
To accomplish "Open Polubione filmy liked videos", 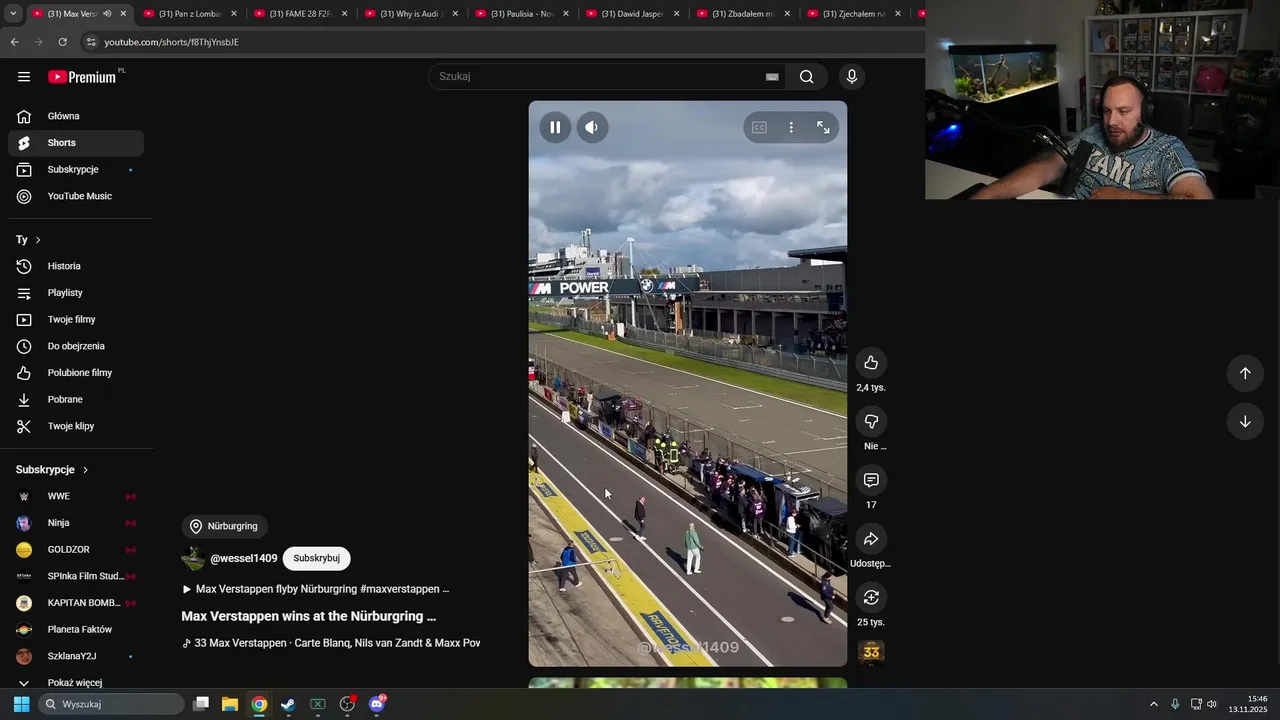I will 76,373.
